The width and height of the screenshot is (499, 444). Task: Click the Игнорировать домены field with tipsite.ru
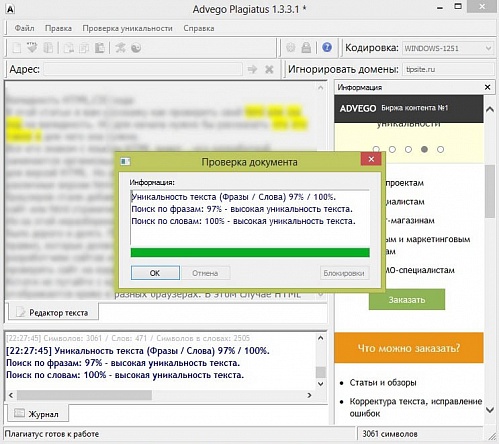click(x=448, y=69)
